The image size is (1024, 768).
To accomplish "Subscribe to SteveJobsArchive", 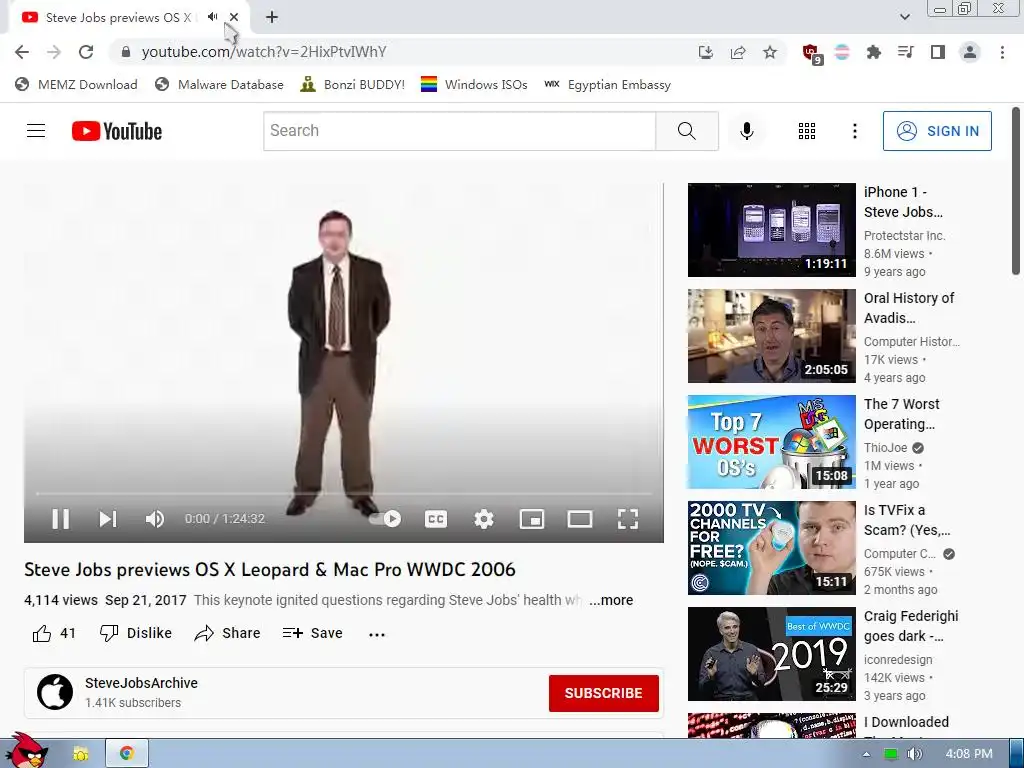I will [x=603, y=693].
